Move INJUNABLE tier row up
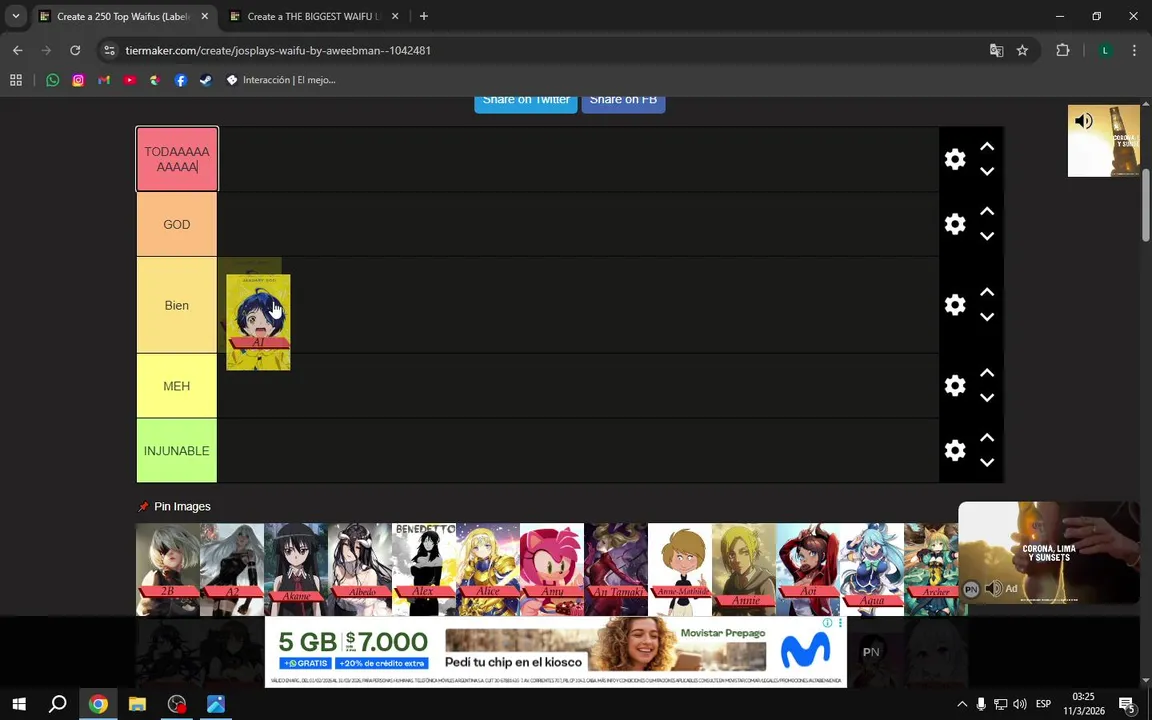 987,438
